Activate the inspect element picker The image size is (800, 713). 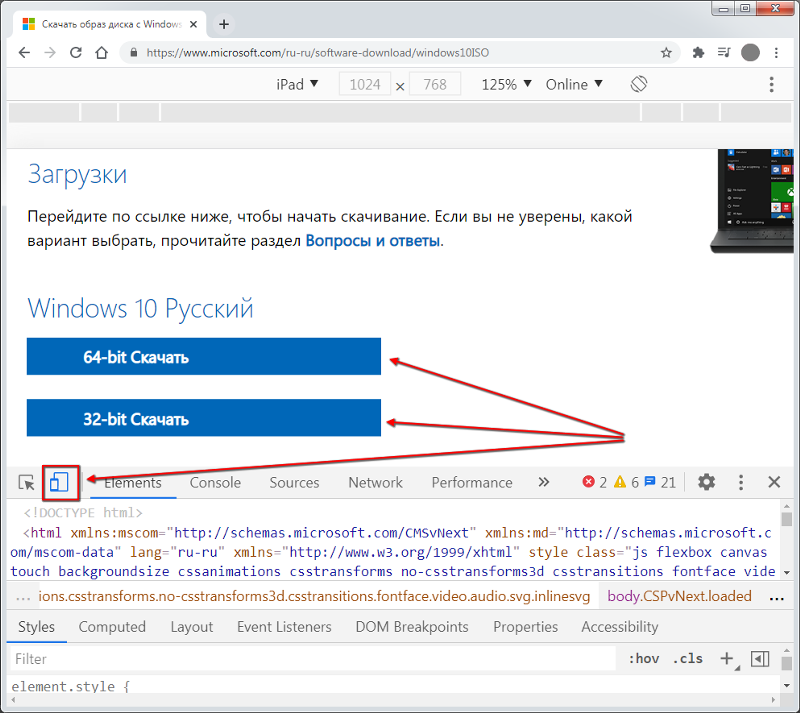click(27, 482)
